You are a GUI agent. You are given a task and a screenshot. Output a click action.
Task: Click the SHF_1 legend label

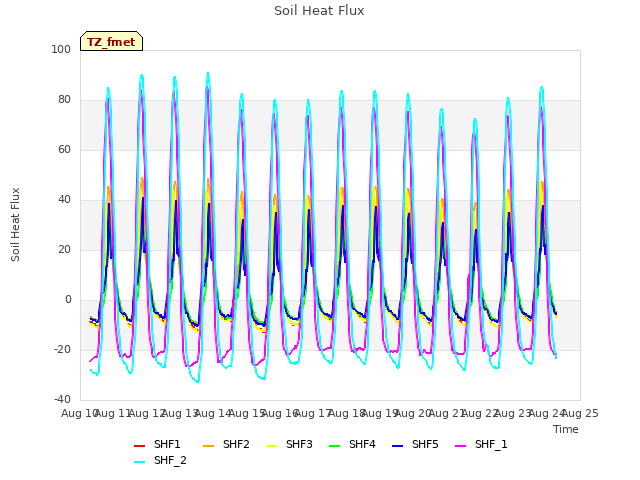pos(491,444)
